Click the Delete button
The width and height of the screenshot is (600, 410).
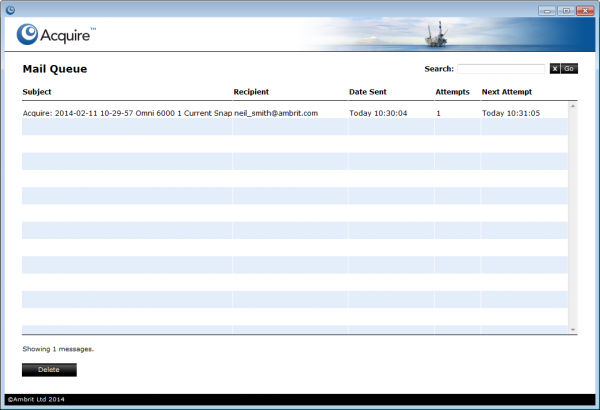coord(49,370)
